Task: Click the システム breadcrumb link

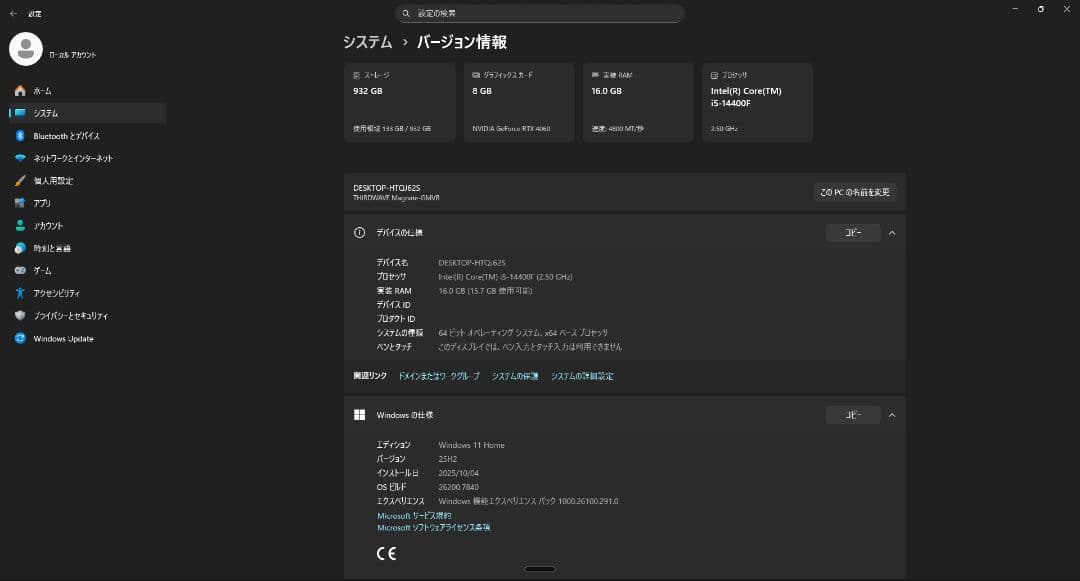Action: coord(367,42)
